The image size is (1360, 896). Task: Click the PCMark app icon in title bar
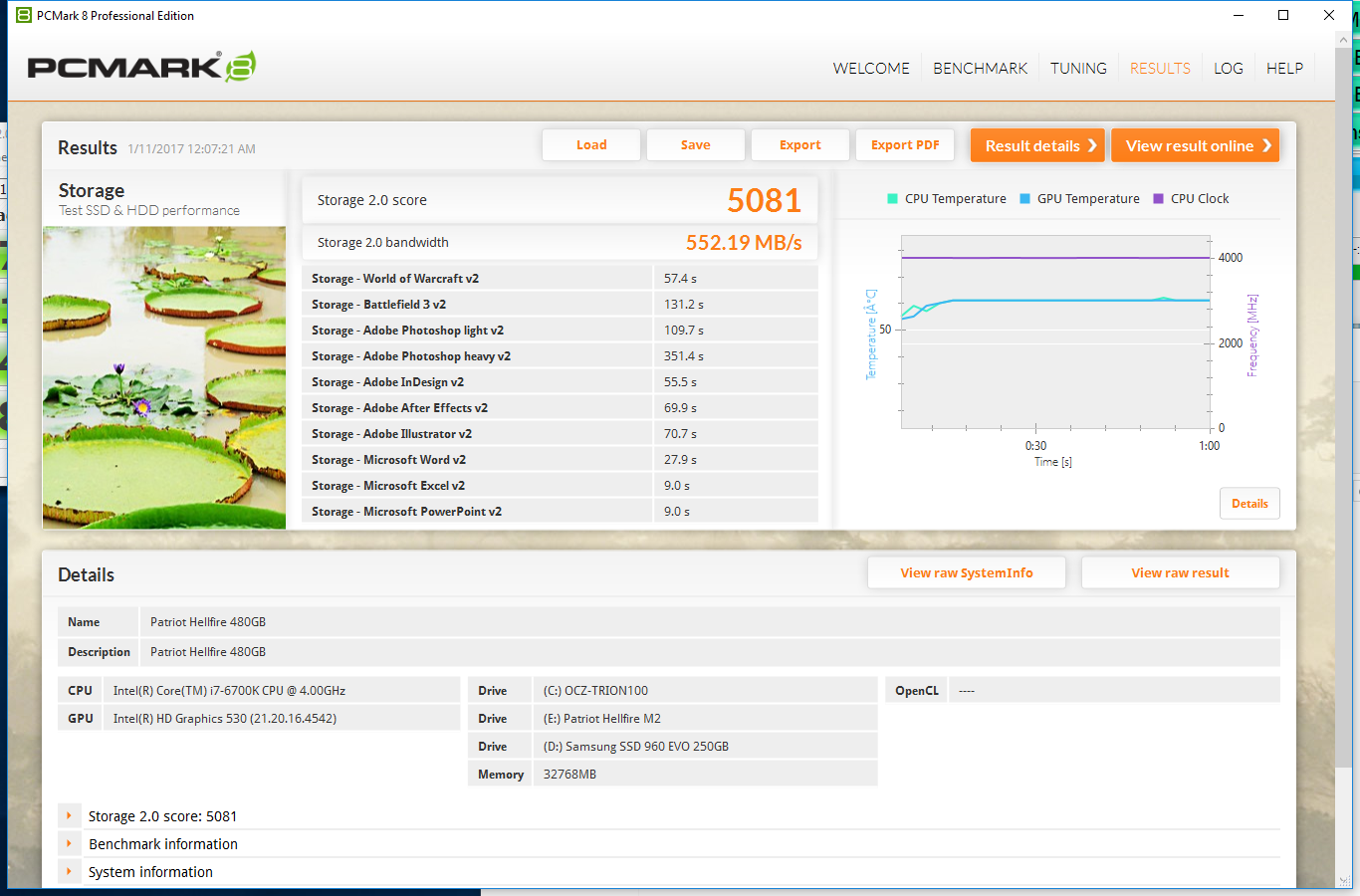(x=23, y=15)
